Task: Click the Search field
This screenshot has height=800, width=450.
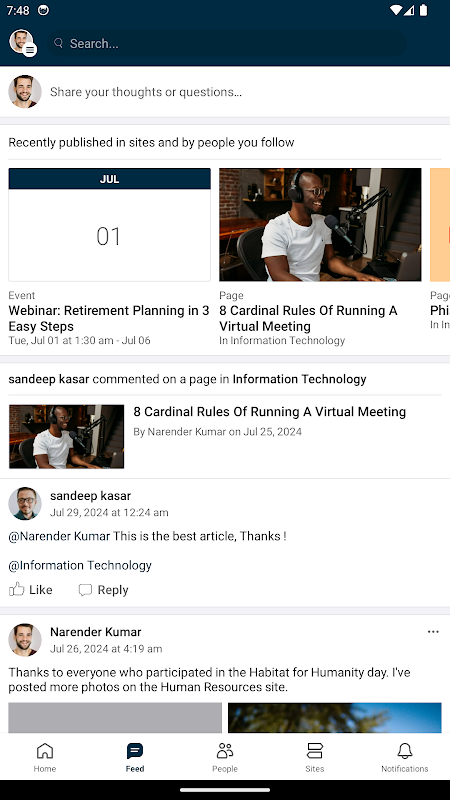Action: click(x=227, y=43)
